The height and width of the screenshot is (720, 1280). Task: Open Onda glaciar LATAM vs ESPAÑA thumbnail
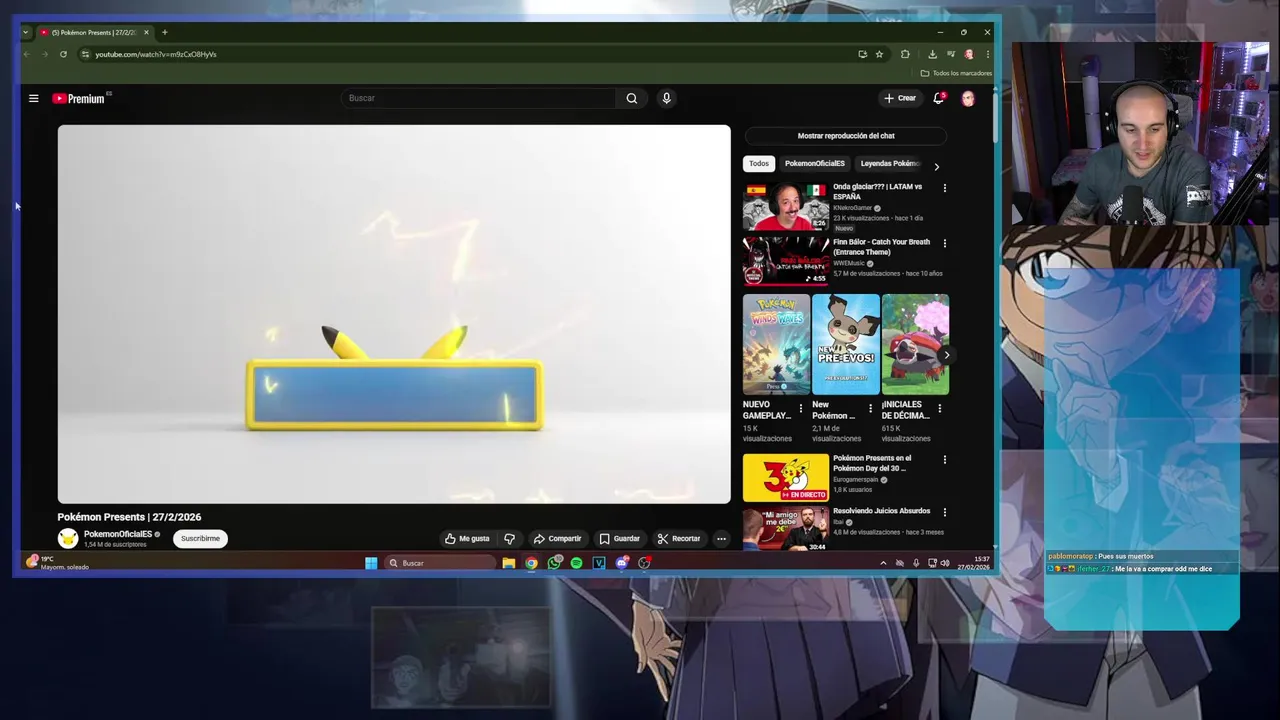click(785, 207)
